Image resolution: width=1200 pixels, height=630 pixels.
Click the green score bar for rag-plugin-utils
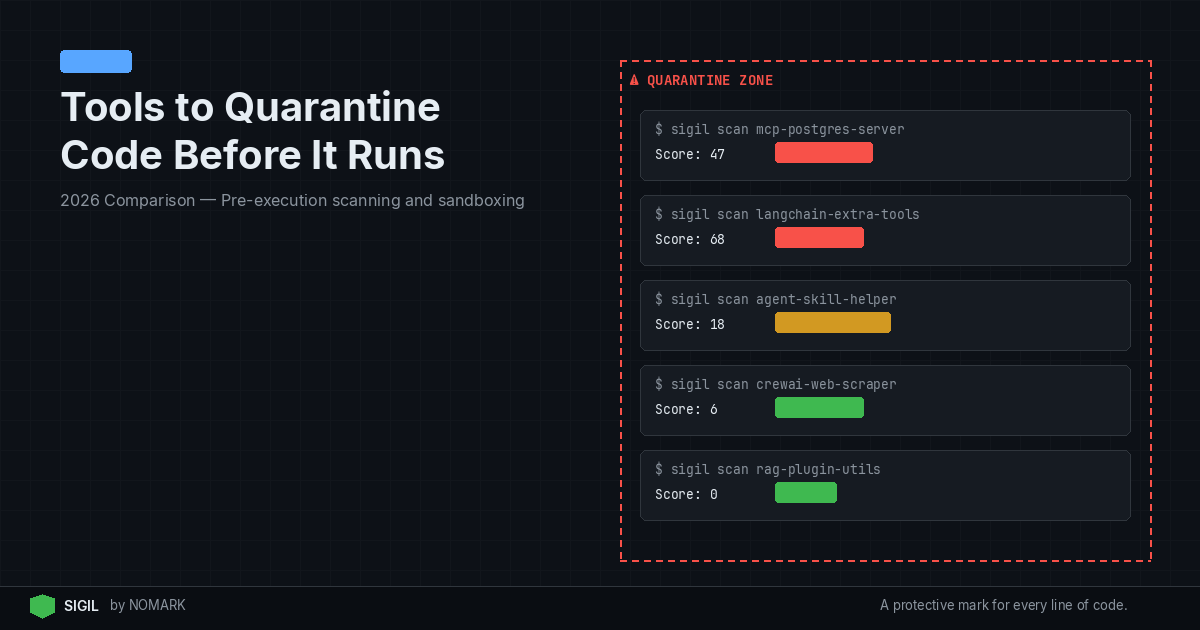pyautogui.click(x=805, y=492)
